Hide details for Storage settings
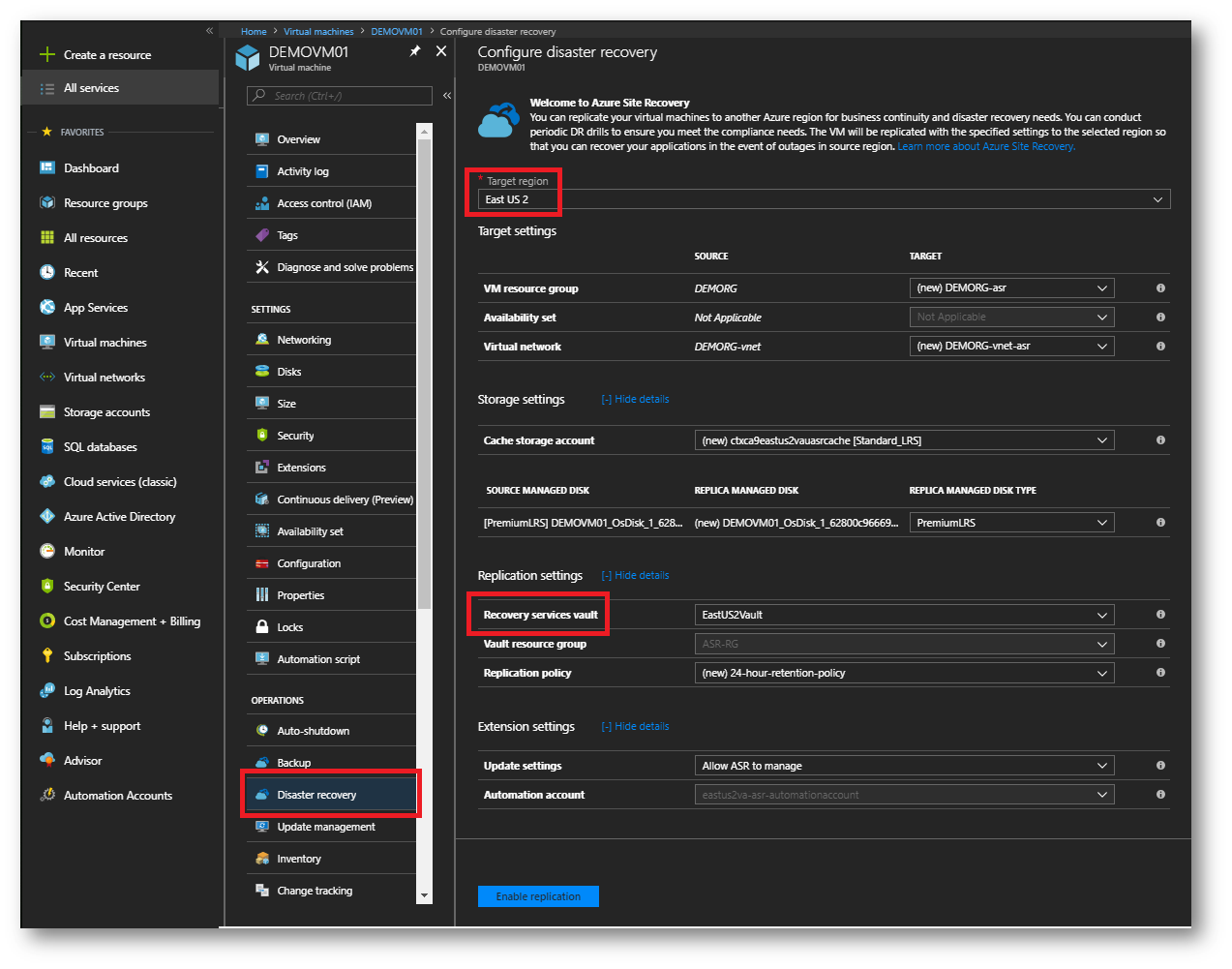 click(635, 399)
